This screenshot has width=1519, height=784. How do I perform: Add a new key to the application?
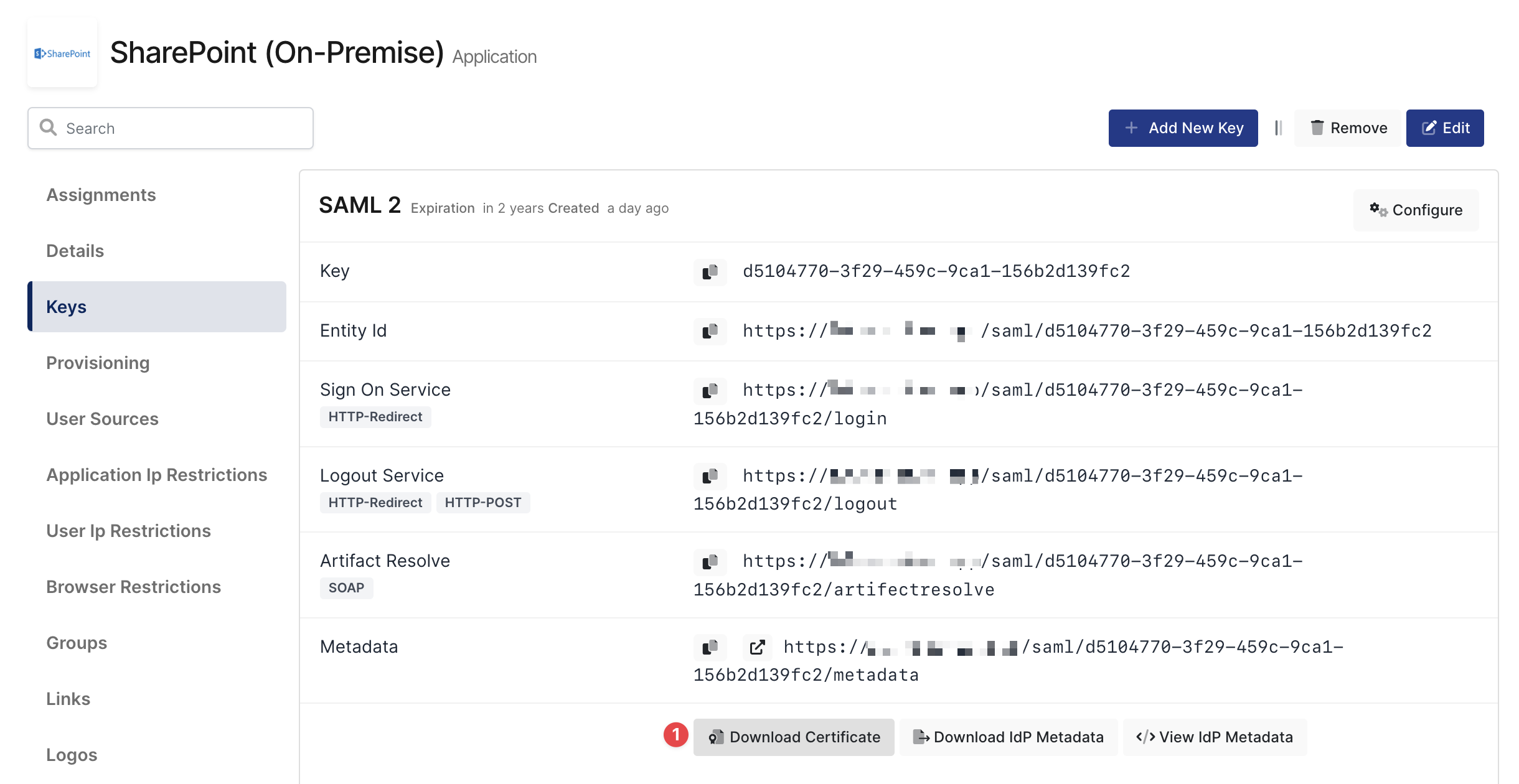click(x=1183, y=128)
